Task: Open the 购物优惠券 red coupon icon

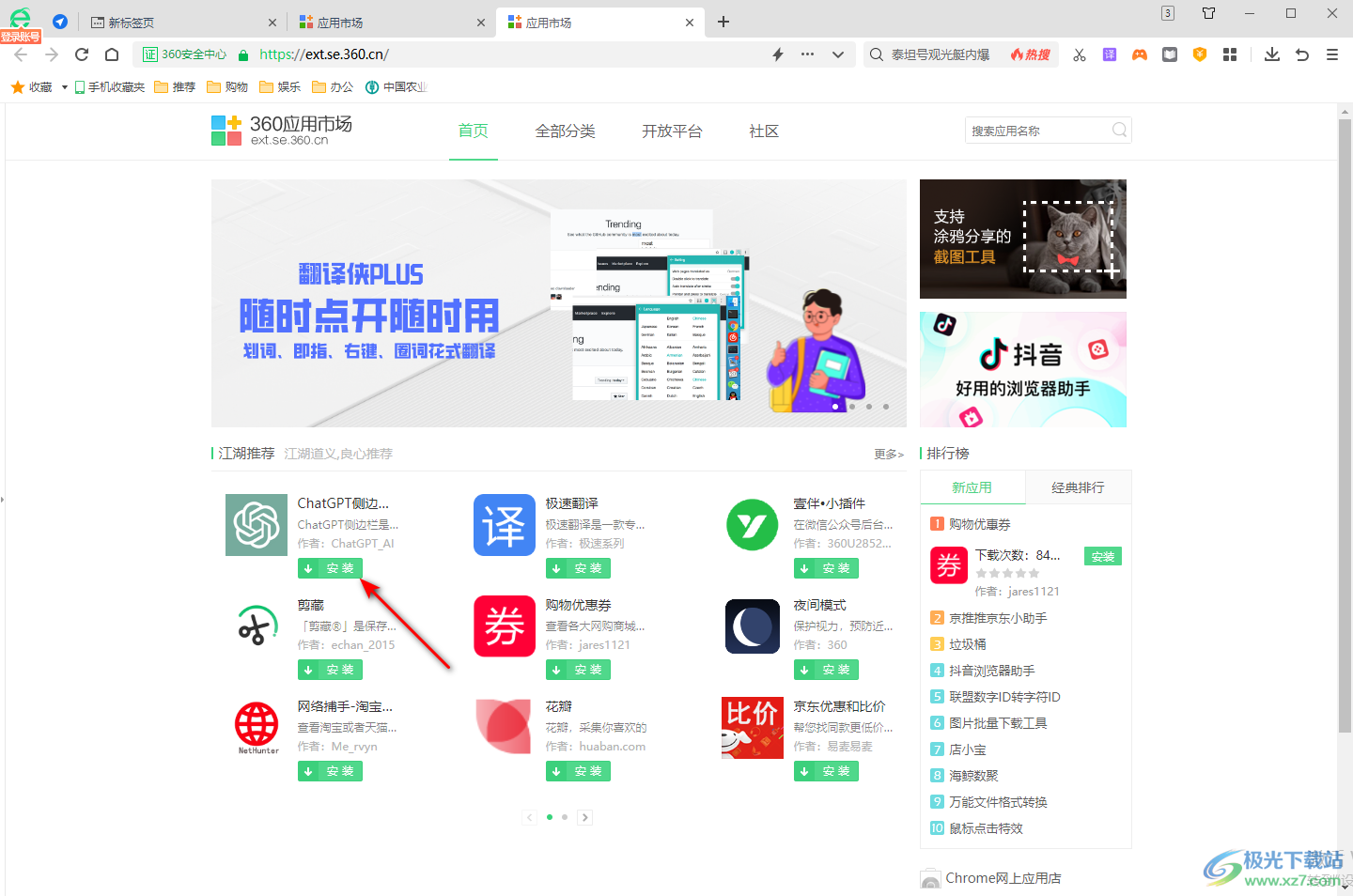Action: [505, 626]
